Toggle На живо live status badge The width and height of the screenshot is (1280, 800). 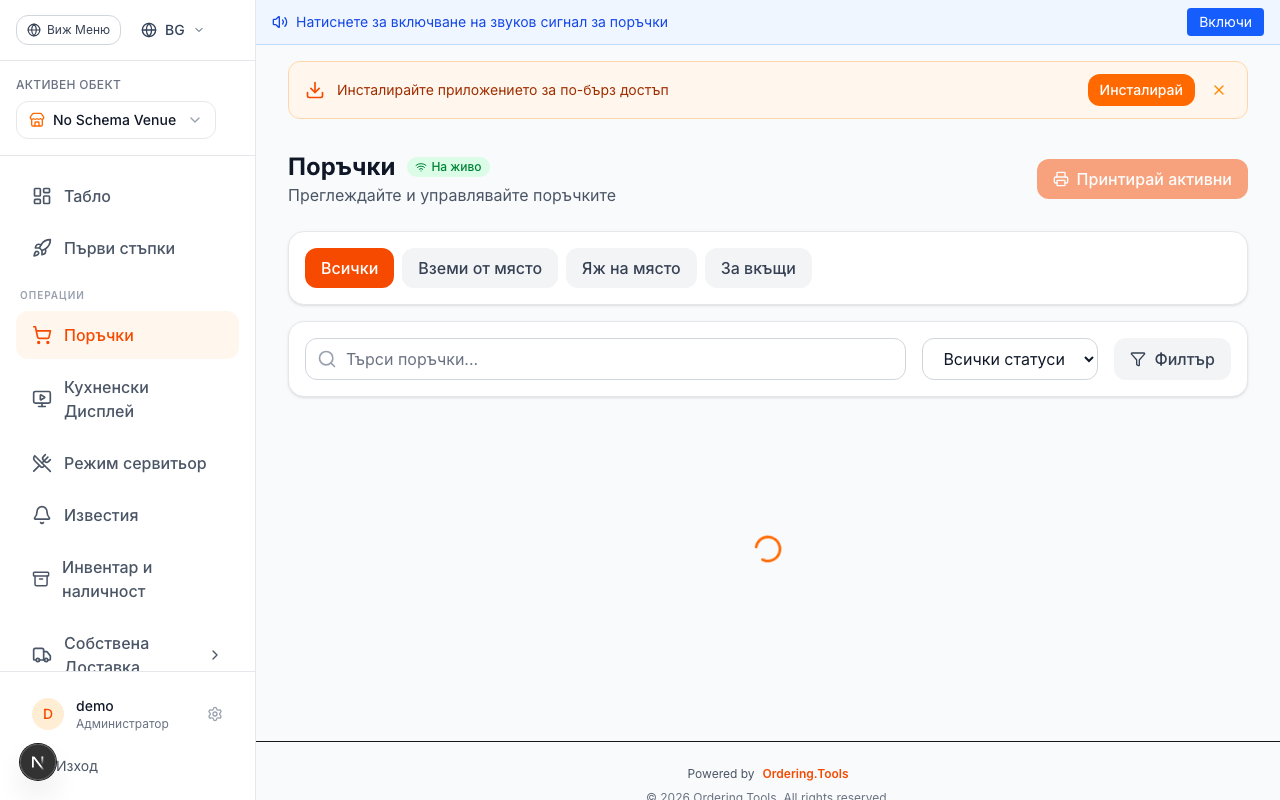click(x=448, y=167)
